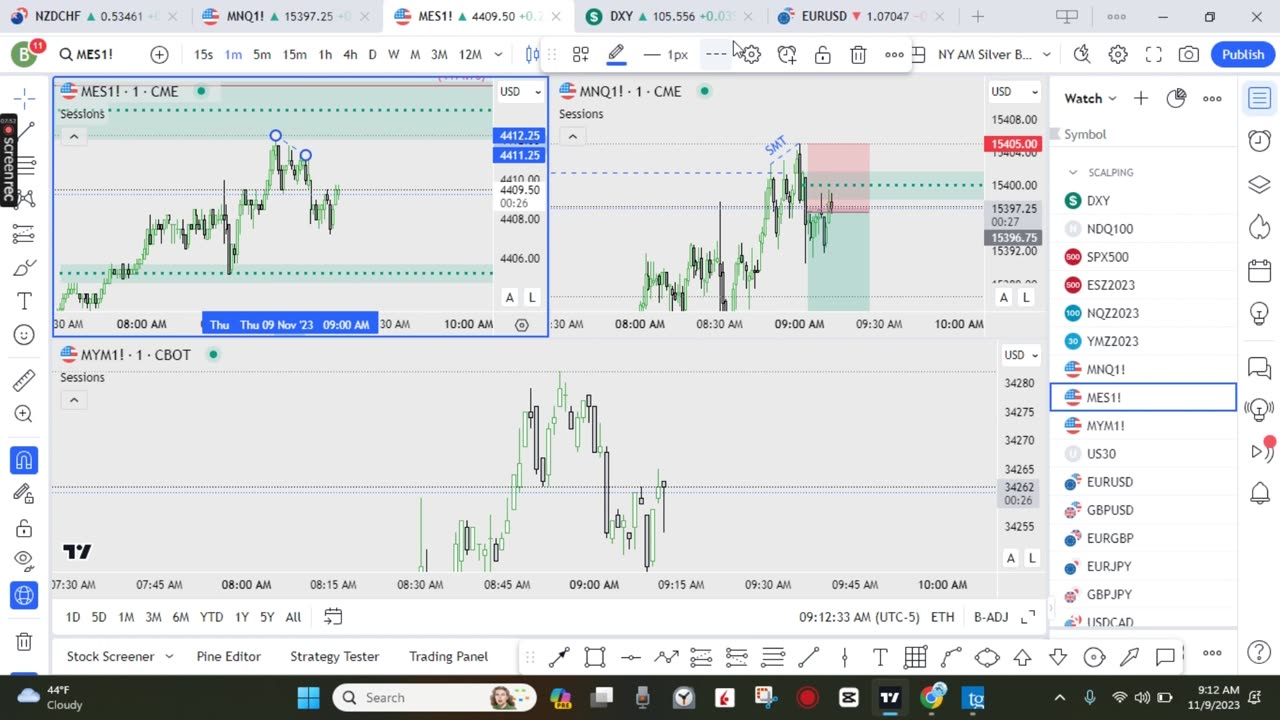Viewport: 1280px width, 720px height.
Task: Click the Publish button
Action: pos(1243,55)
